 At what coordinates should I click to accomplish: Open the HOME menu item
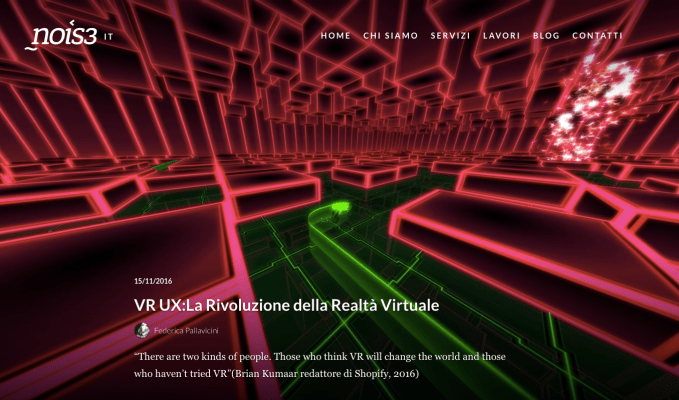(336, 36)
